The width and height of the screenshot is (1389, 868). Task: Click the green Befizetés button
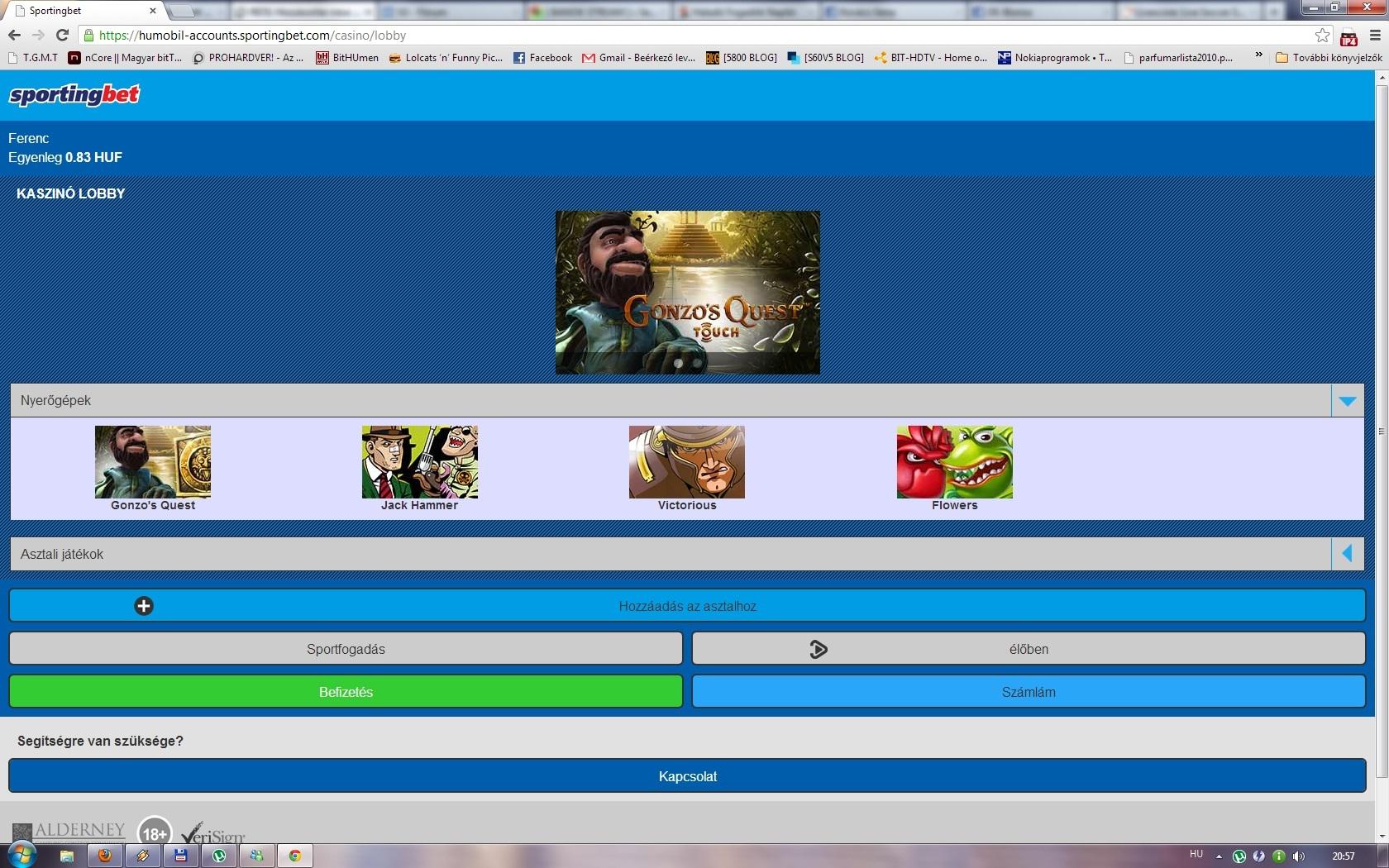[346, 692]
